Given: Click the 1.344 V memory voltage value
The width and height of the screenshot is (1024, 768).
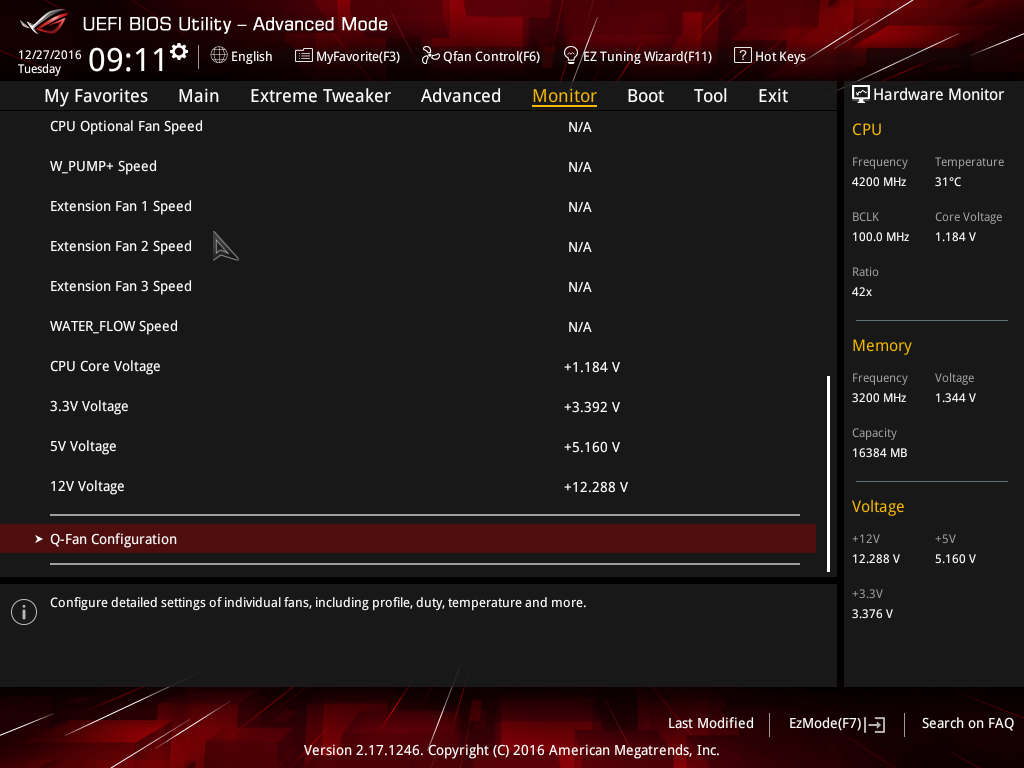Looking at the screenshot, I should pos(955,398).
